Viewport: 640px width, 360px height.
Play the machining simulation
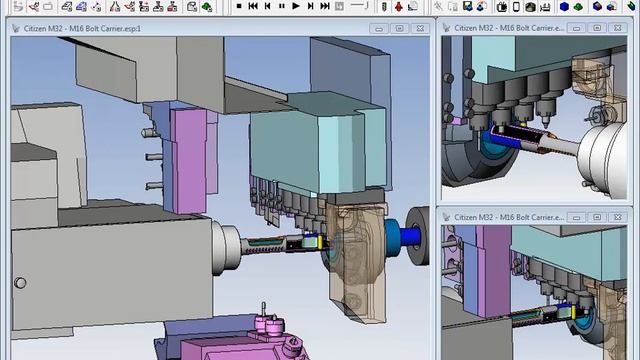(296, 6)
